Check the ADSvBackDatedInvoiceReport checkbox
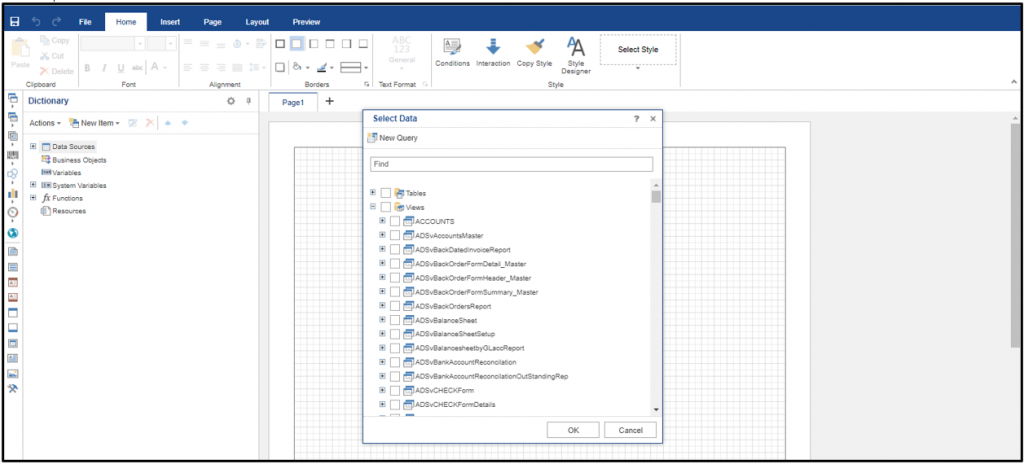This screenshot has width=1024, height=464. pos(394,250)
